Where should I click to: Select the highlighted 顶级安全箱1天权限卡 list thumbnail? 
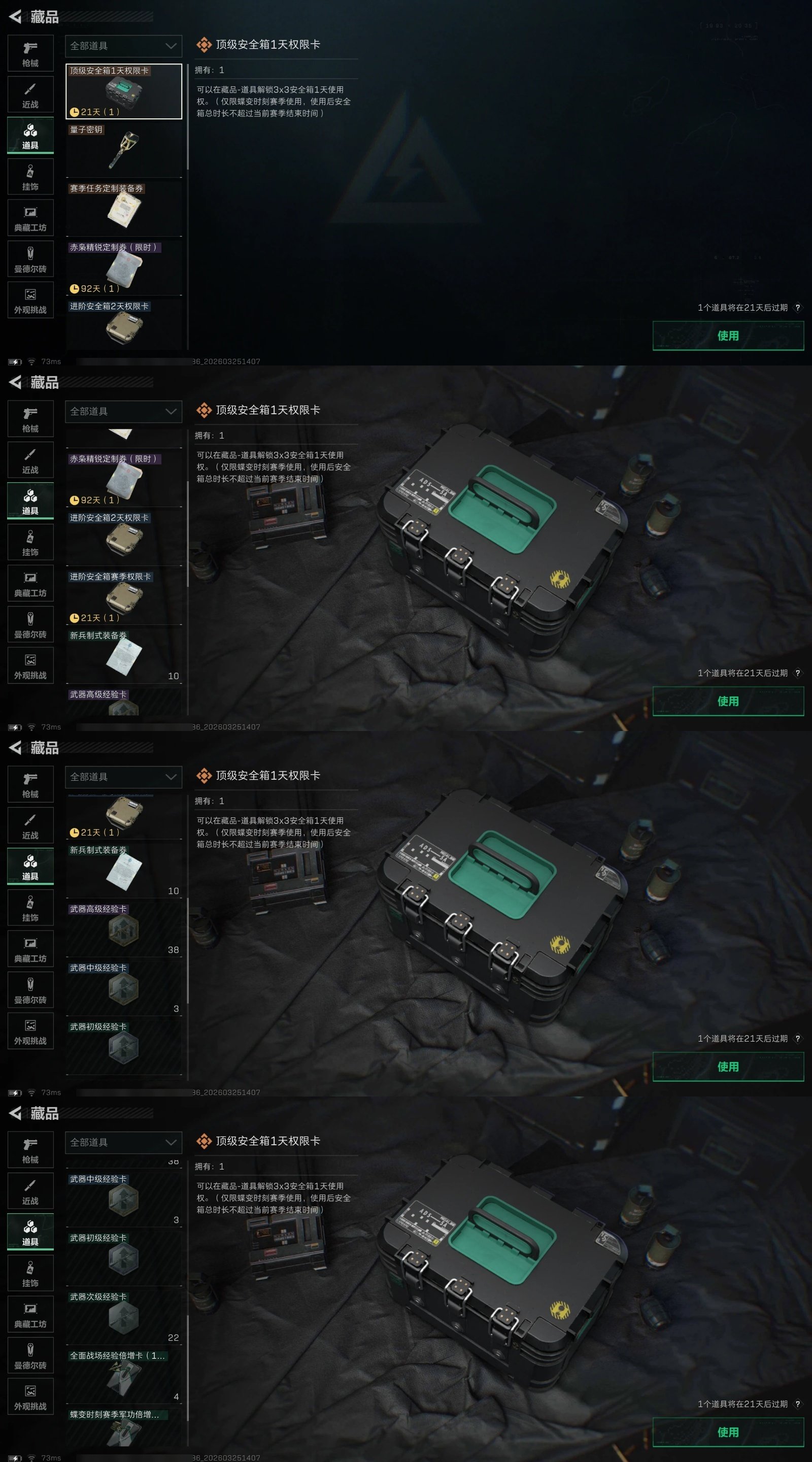coord(124,91)
